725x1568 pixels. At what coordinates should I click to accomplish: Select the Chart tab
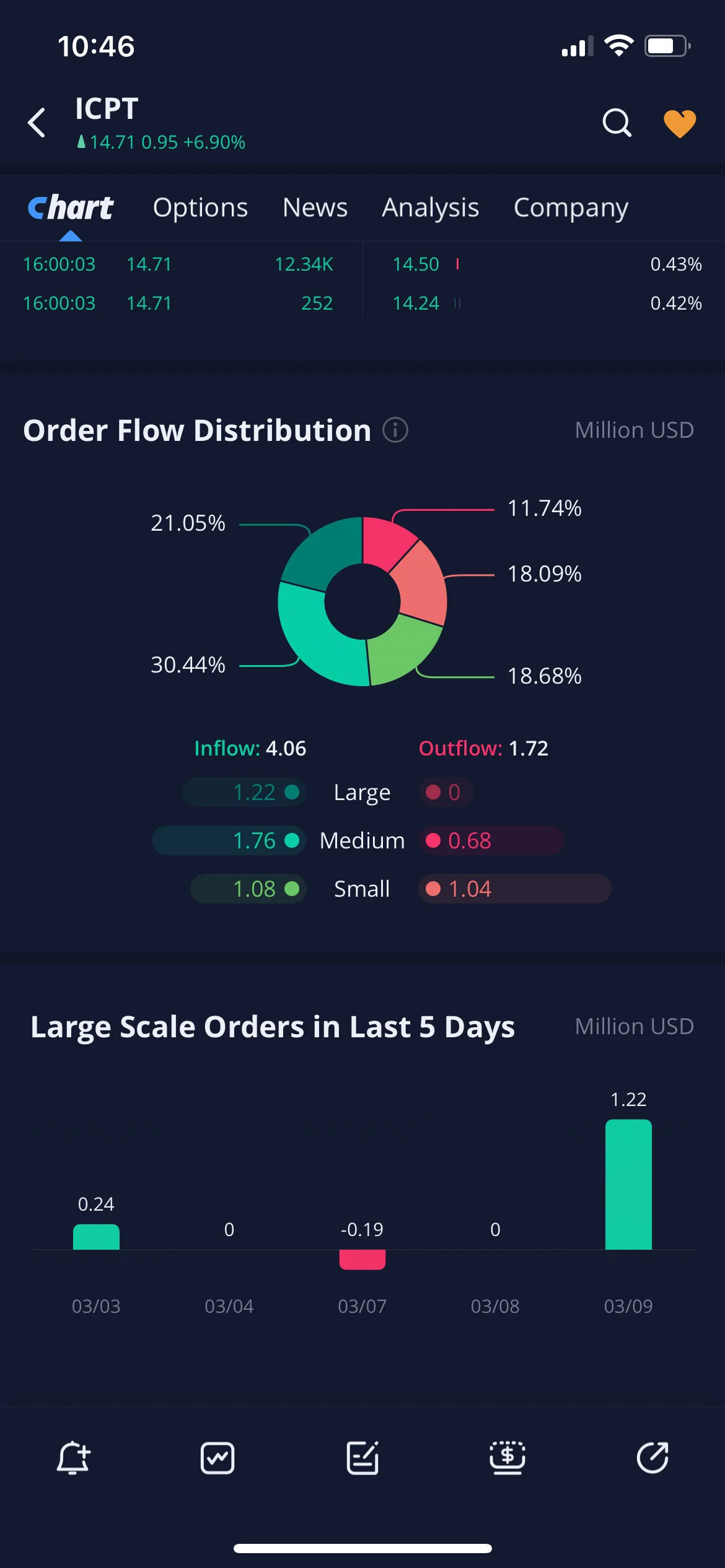coord(71,207)
